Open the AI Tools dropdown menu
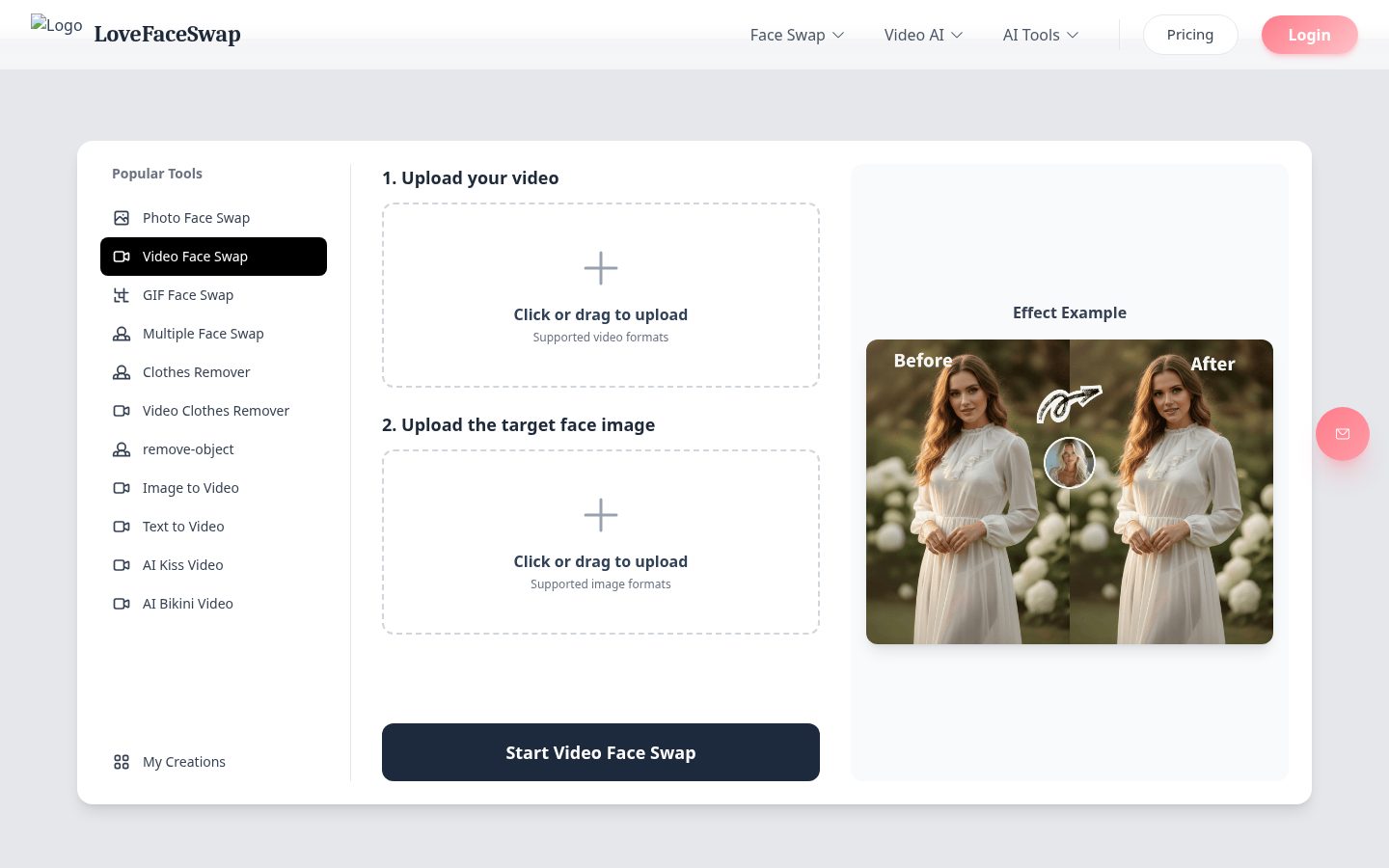 click(1041, 35)
